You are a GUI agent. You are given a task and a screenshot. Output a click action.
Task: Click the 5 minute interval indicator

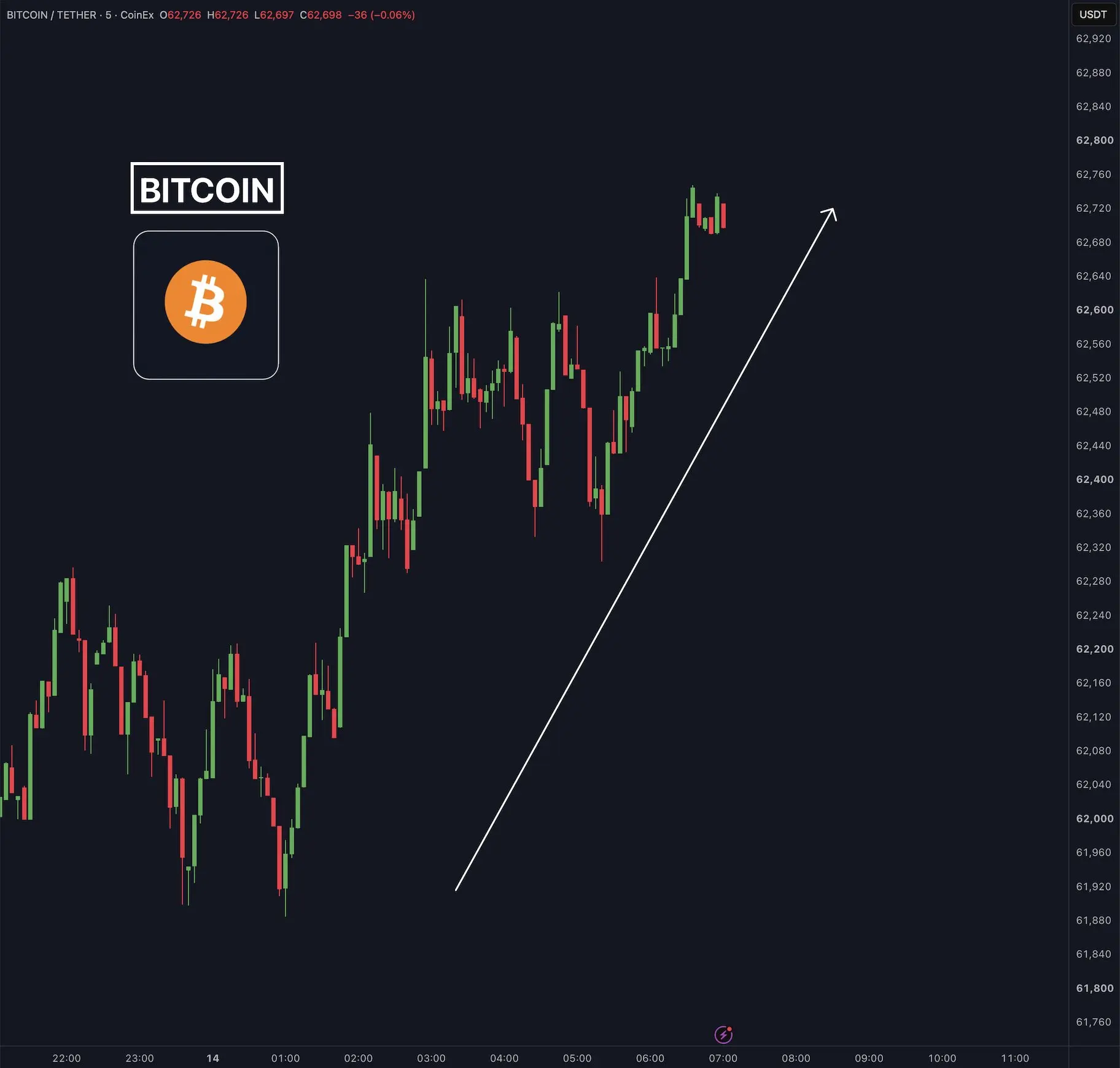pyautogui.click(x=108, y=15)
